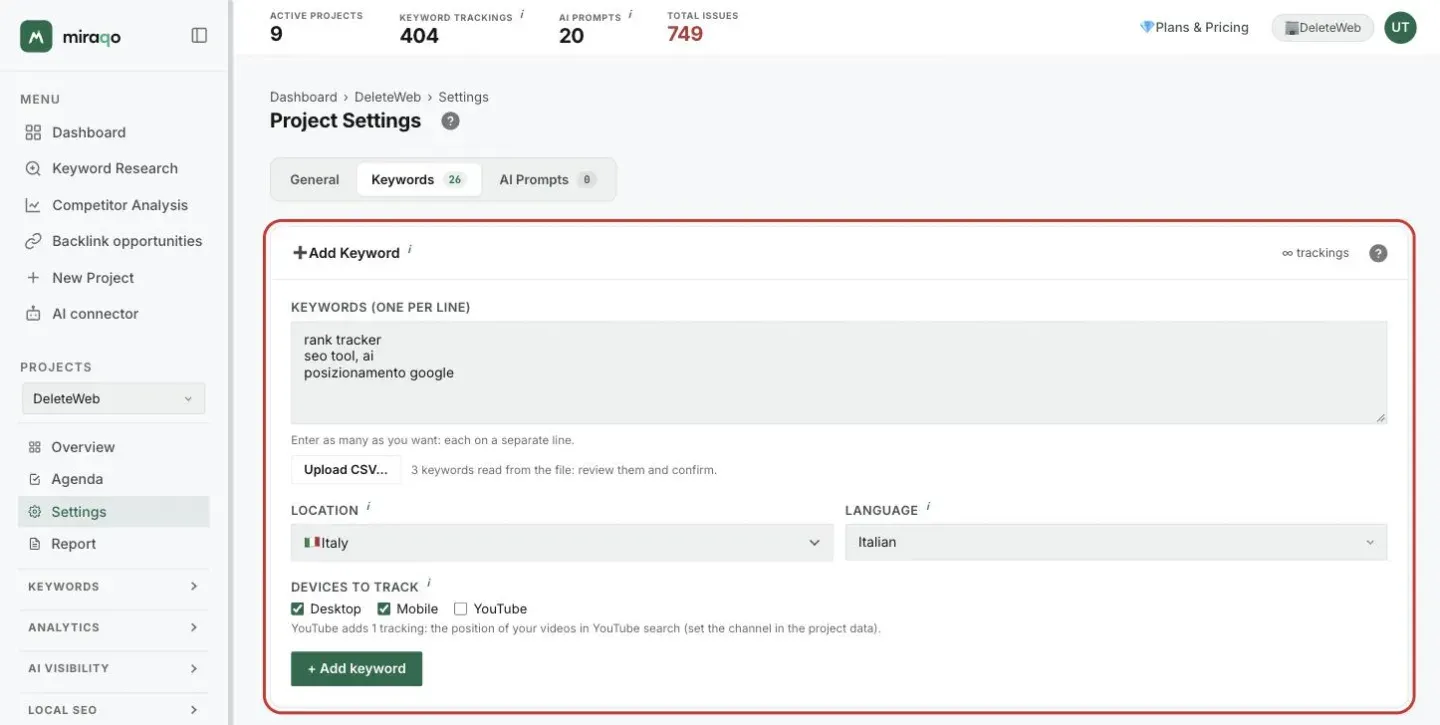This screenshot has width=1440, height=725.
Task: Click the Overview icon in project navigation
Action: click(35, 447)
